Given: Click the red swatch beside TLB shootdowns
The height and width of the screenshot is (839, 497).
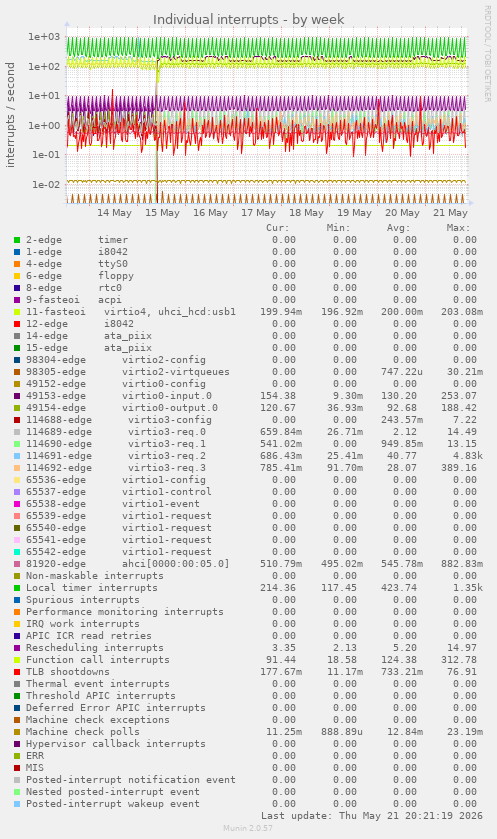Looking at the screenshot, I should point(17,672).
